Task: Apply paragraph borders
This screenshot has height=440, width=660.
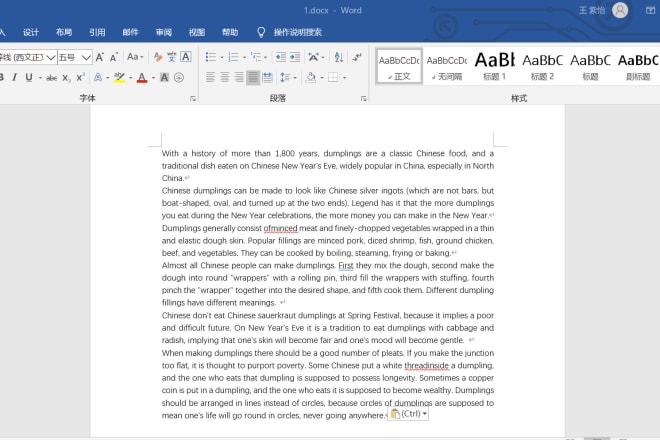Action: [x=333, y=77]
